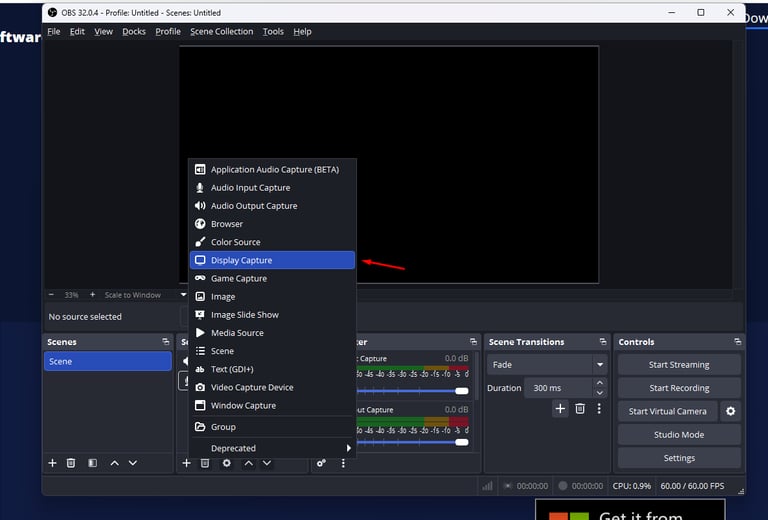Choose Browser source with the globe icon
The width and height of the screenshot is (768, 520).
click(272, 224)
